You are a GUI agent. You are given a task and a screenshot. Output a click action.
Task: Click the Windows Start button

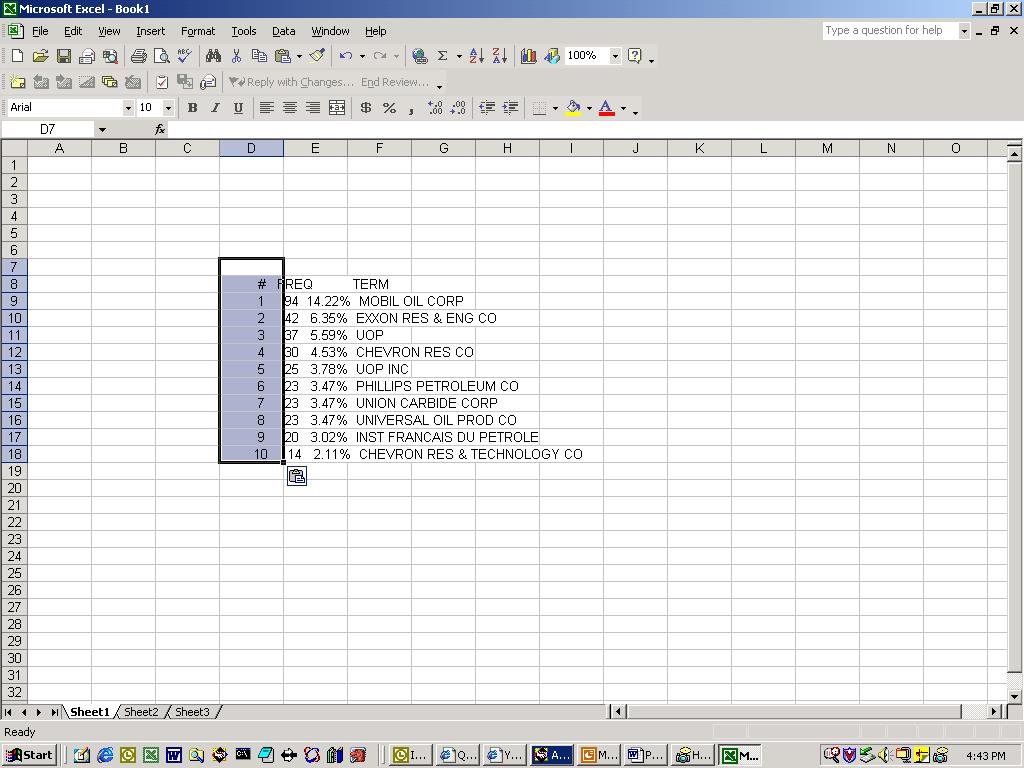tap(29, 755)
